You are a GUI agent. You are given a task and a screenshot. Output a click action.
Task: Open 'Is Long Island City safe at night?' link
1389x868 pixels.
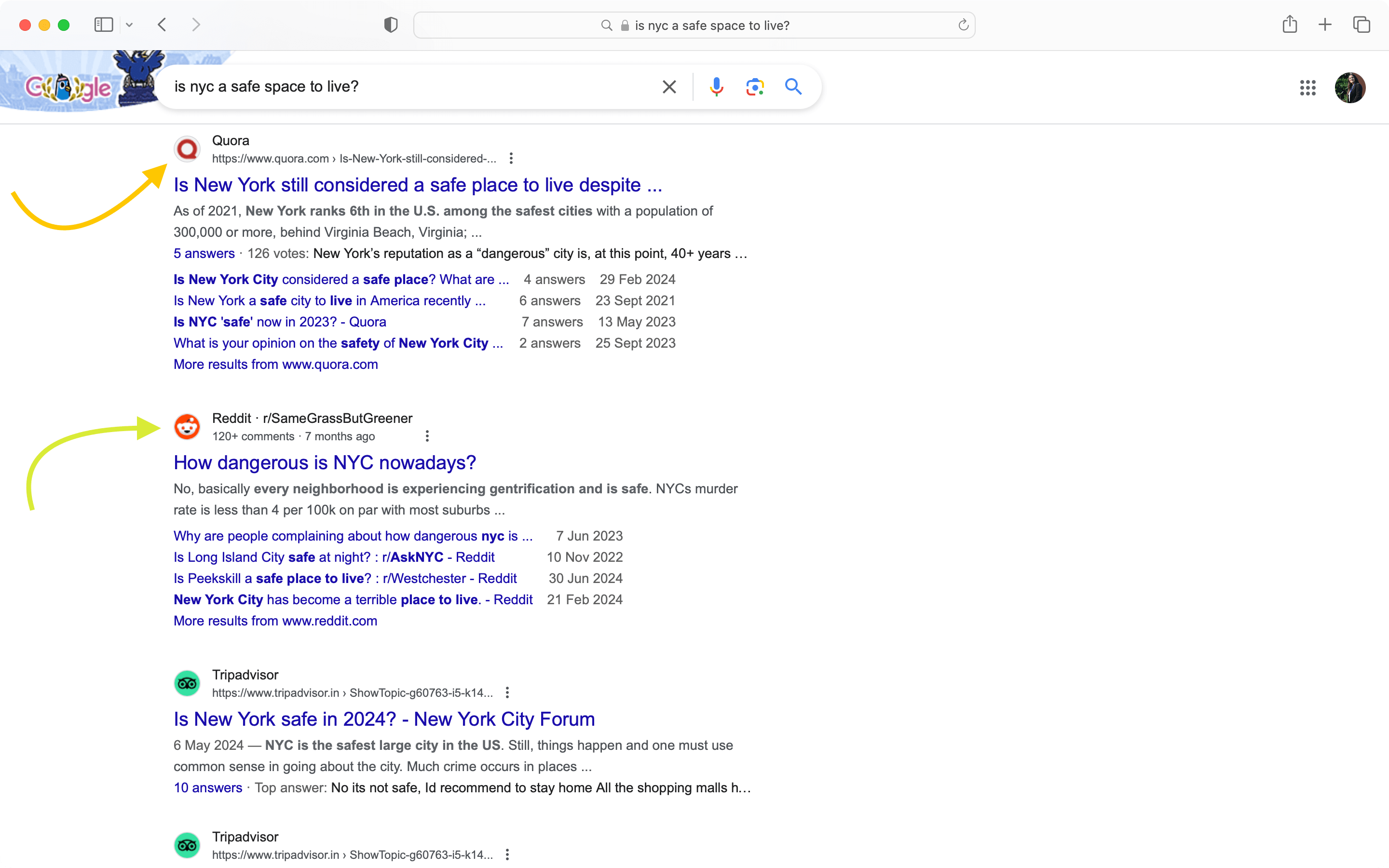pos(334,557)
